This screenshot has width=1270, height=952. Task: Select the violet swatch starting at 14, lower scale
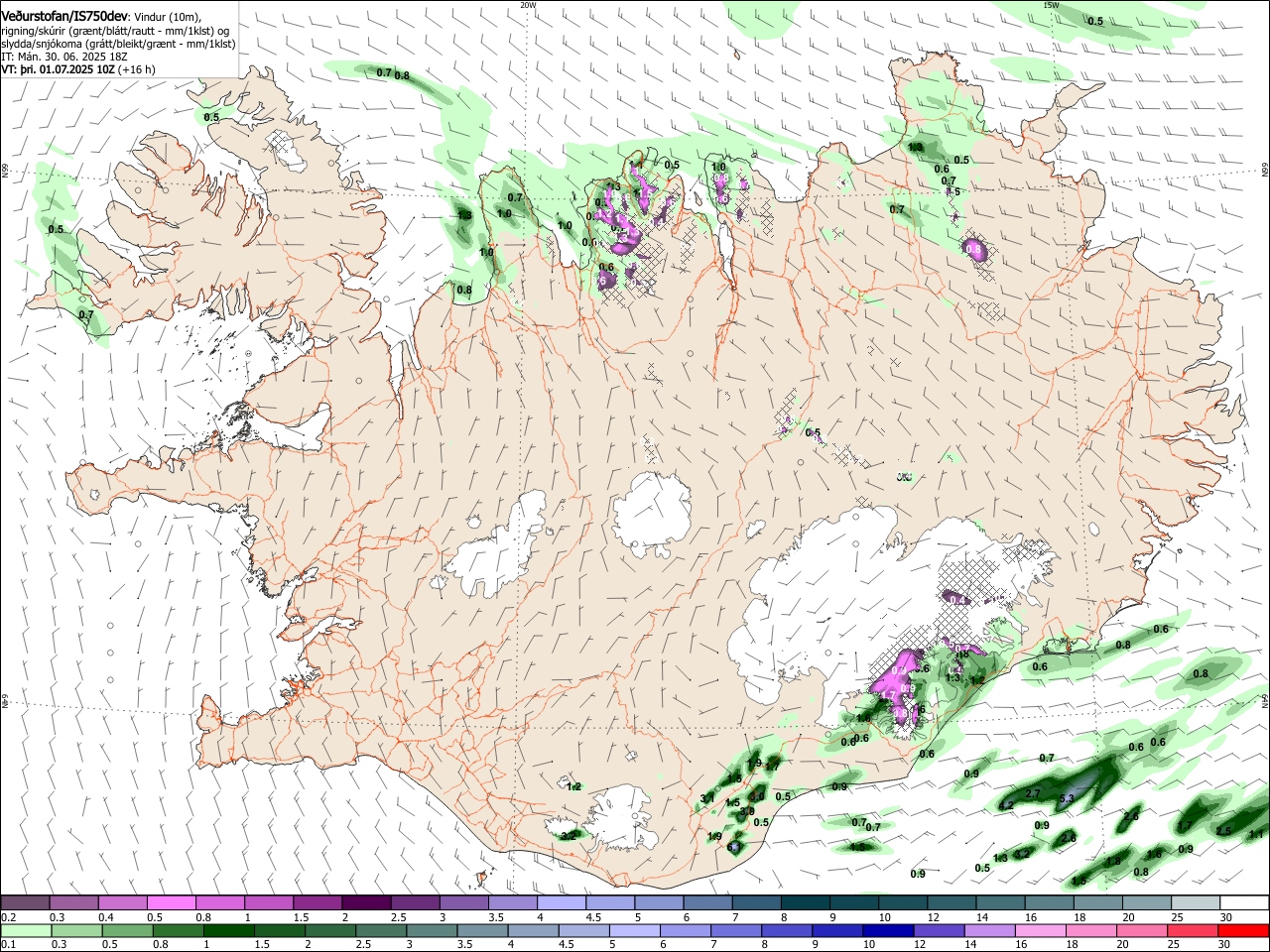pos(990,930)
